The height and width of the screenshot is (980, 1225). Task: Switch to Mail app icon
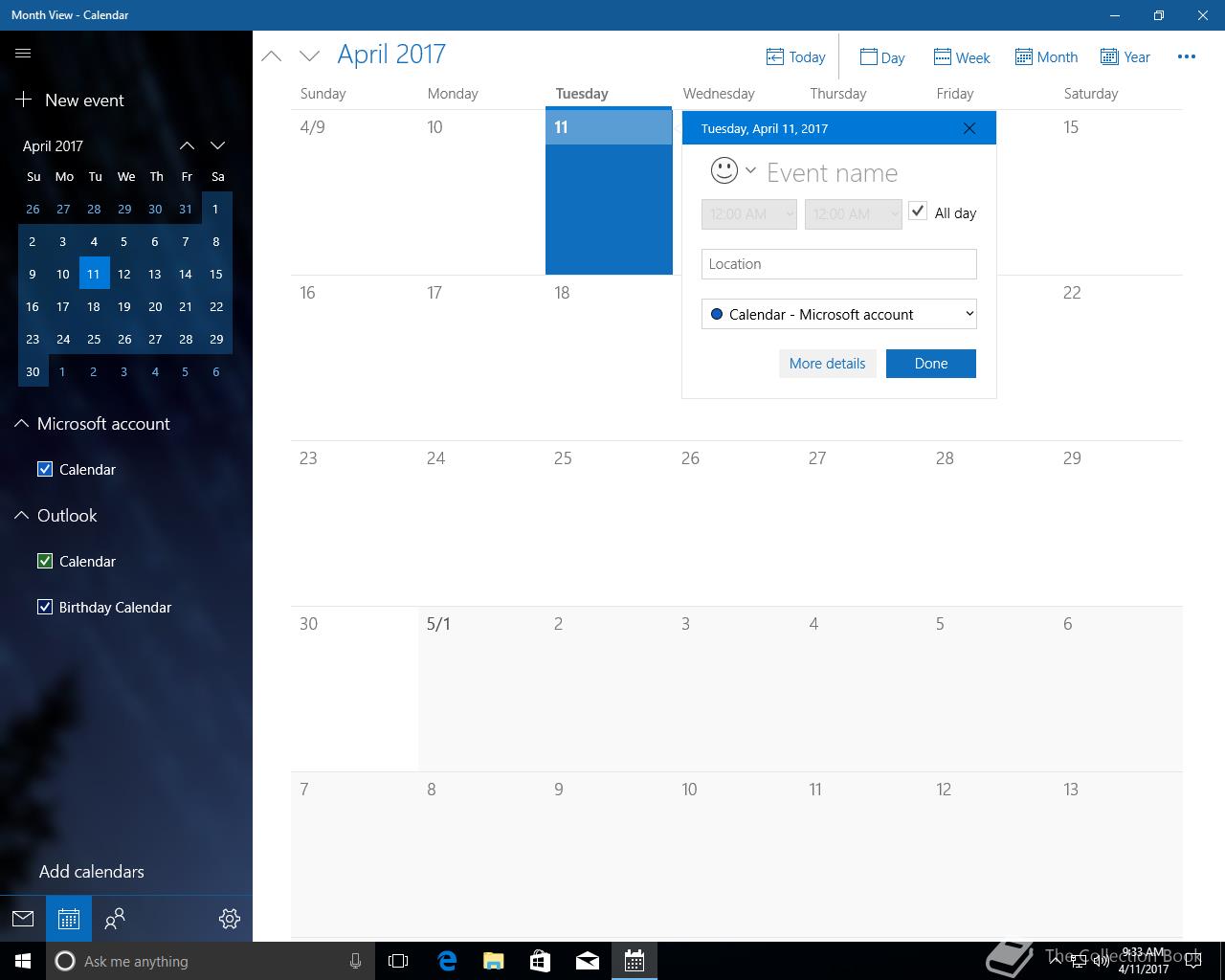tap(23, 919)
